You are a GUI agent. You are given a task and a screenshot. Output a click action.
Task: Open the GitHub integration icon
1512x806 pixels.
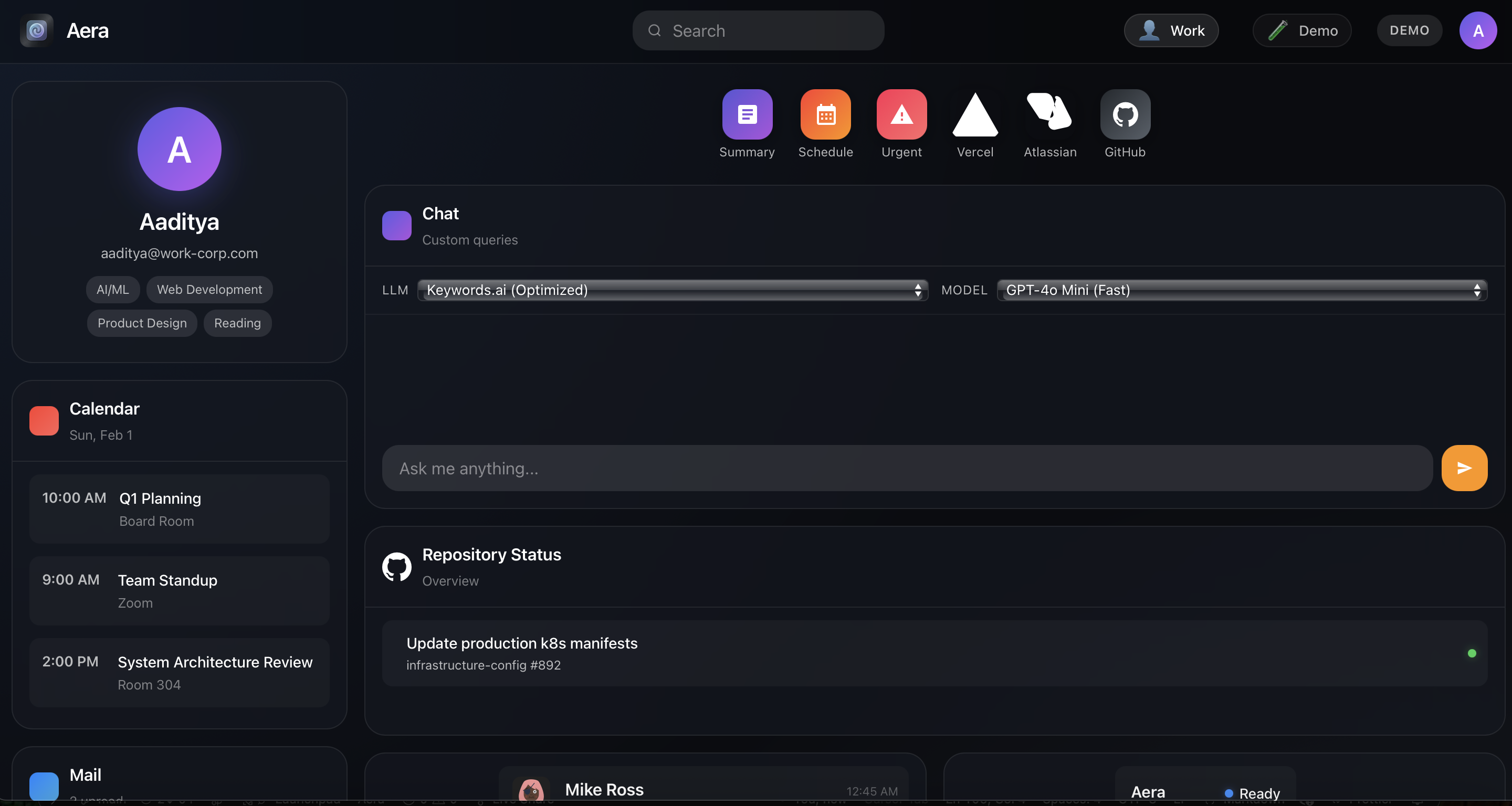click(x=1125, y=114)
